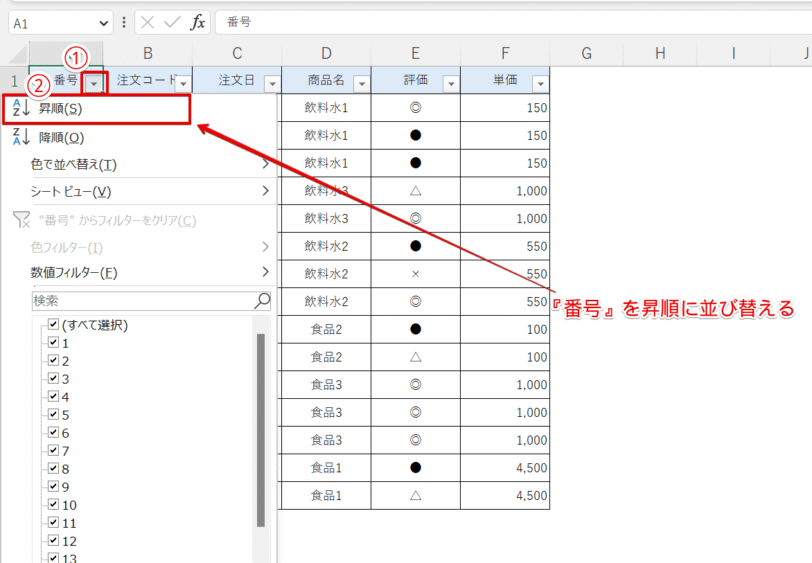This screenshot has width=812, height=563.
Task: Uncheck filter value 7
Action: coord(53,450)
